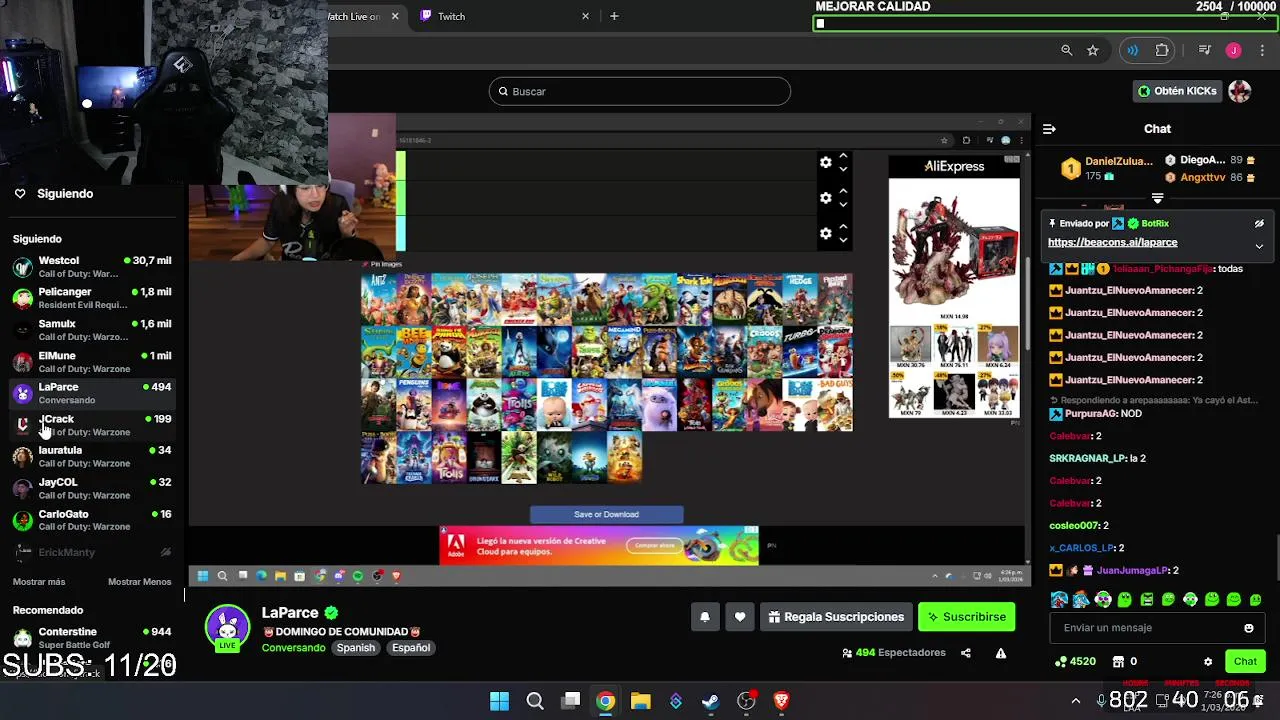The height and width of the screenshot is (720, 1280).
Task: Click Regala Suscripciones button
Action: point(836,617)
